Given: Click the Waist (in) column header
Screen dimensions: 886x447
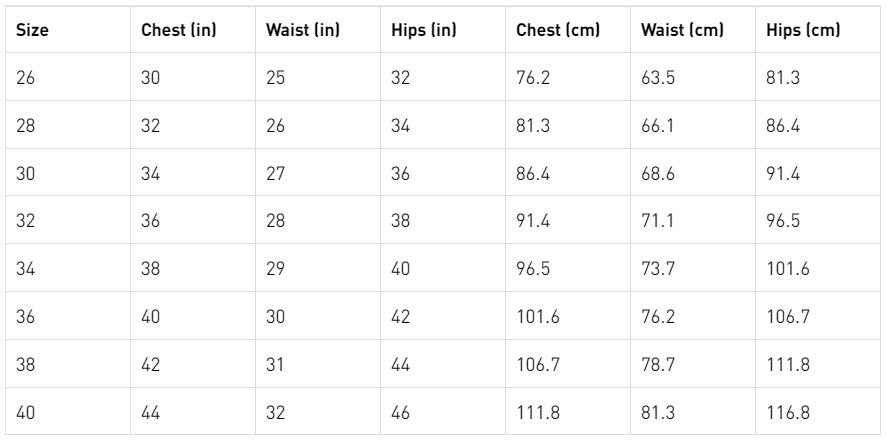Looking at the screenshot, I should (x=303, y=30).
